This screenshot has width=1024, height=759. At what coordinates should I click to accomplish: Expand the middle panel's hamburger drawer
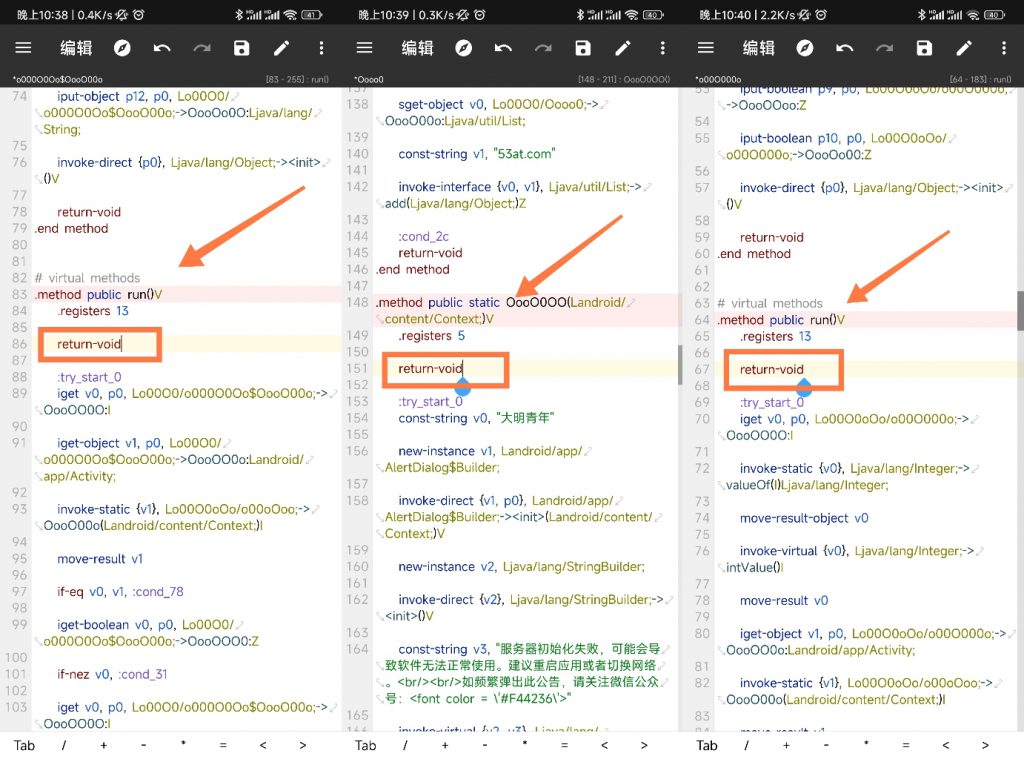tap(365, 47)
